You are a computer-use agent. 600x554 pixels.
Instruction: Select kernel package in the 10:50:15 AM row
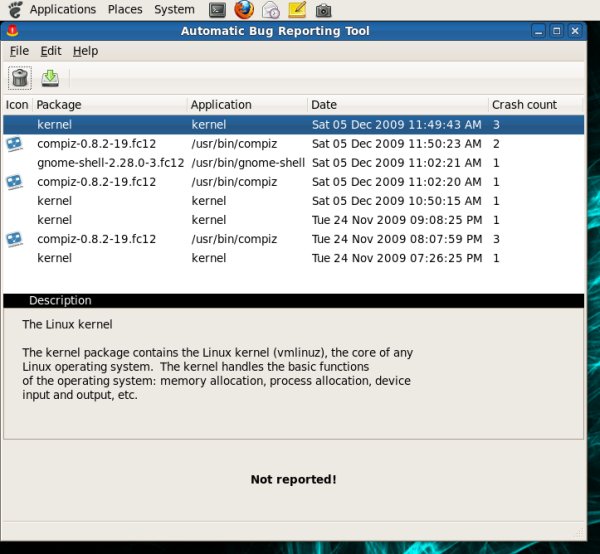(x=54, y=201)
